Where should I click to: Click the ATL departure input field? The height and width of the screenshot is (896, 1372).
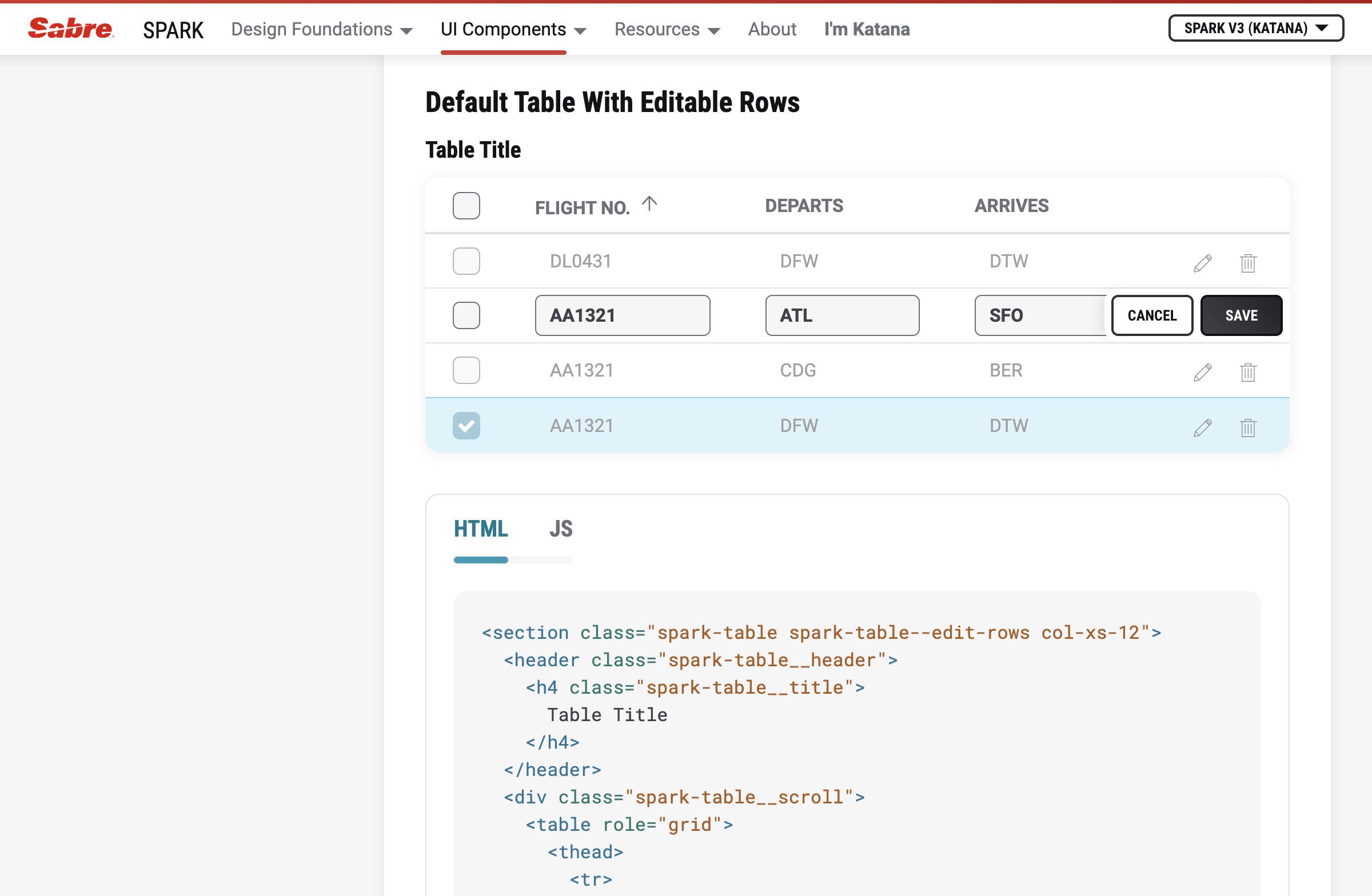tap(841, 315)
